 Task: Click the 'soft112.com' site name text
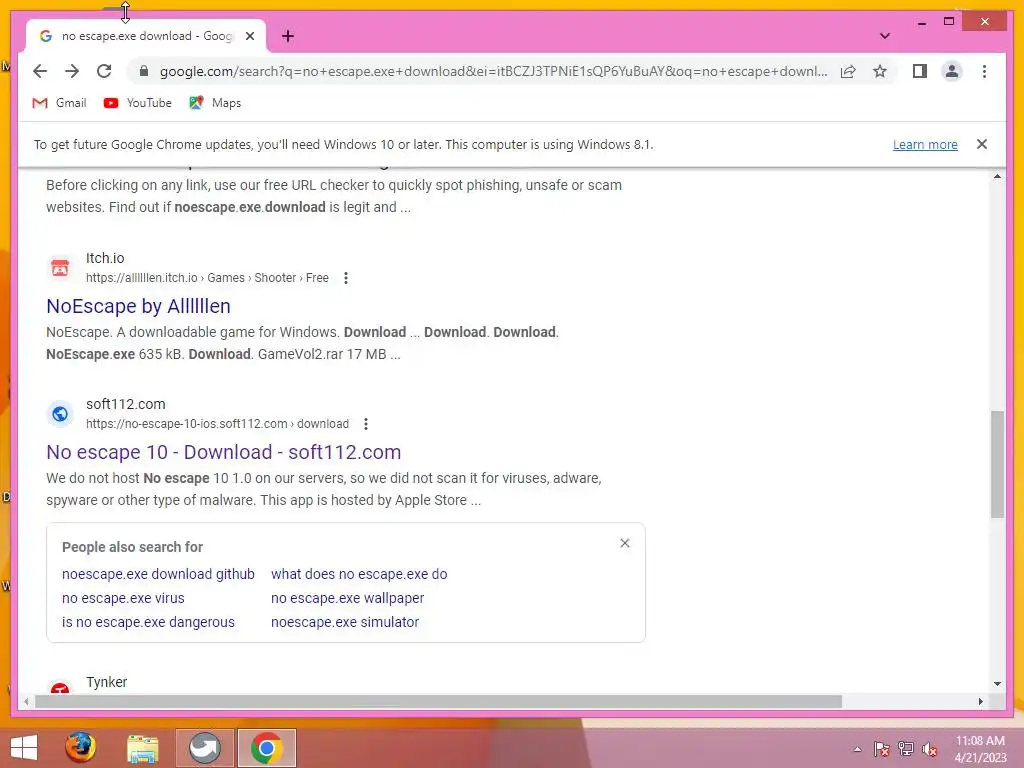click(125, 404)
